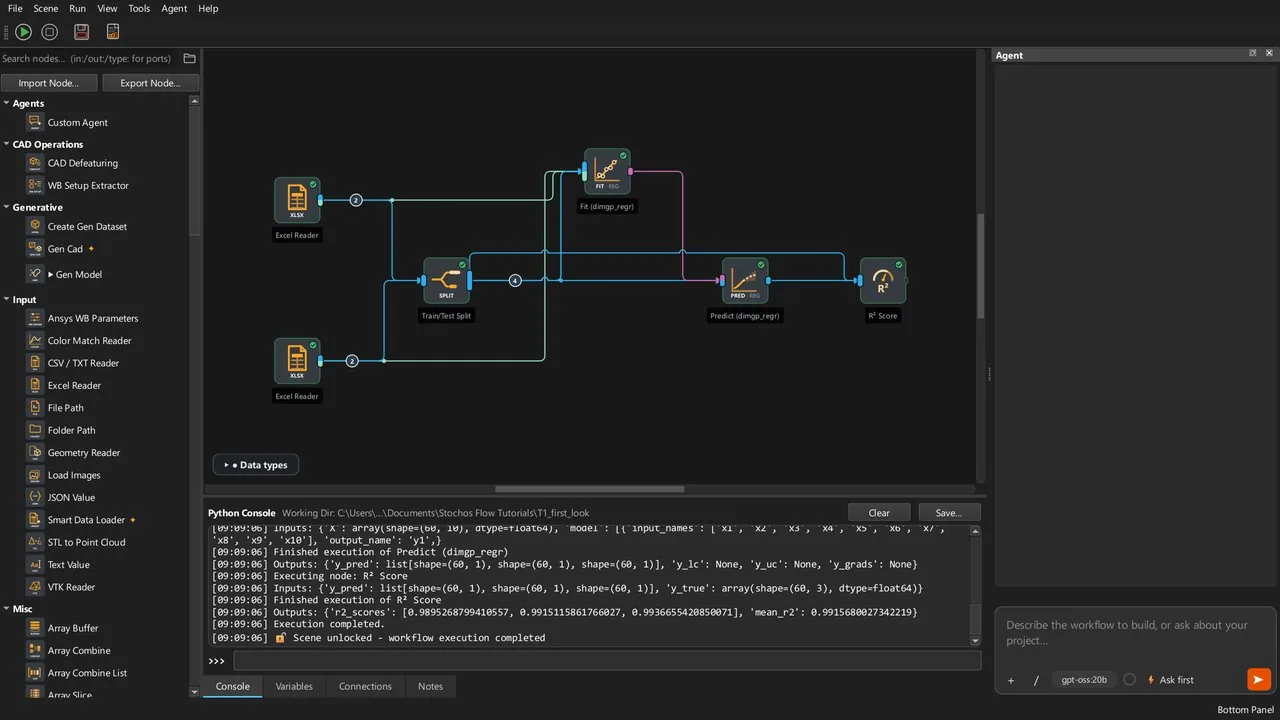Screen dimensions: 1280x720
Task: Add an attachment with the plus button
Action: (x=1011, y=680)
